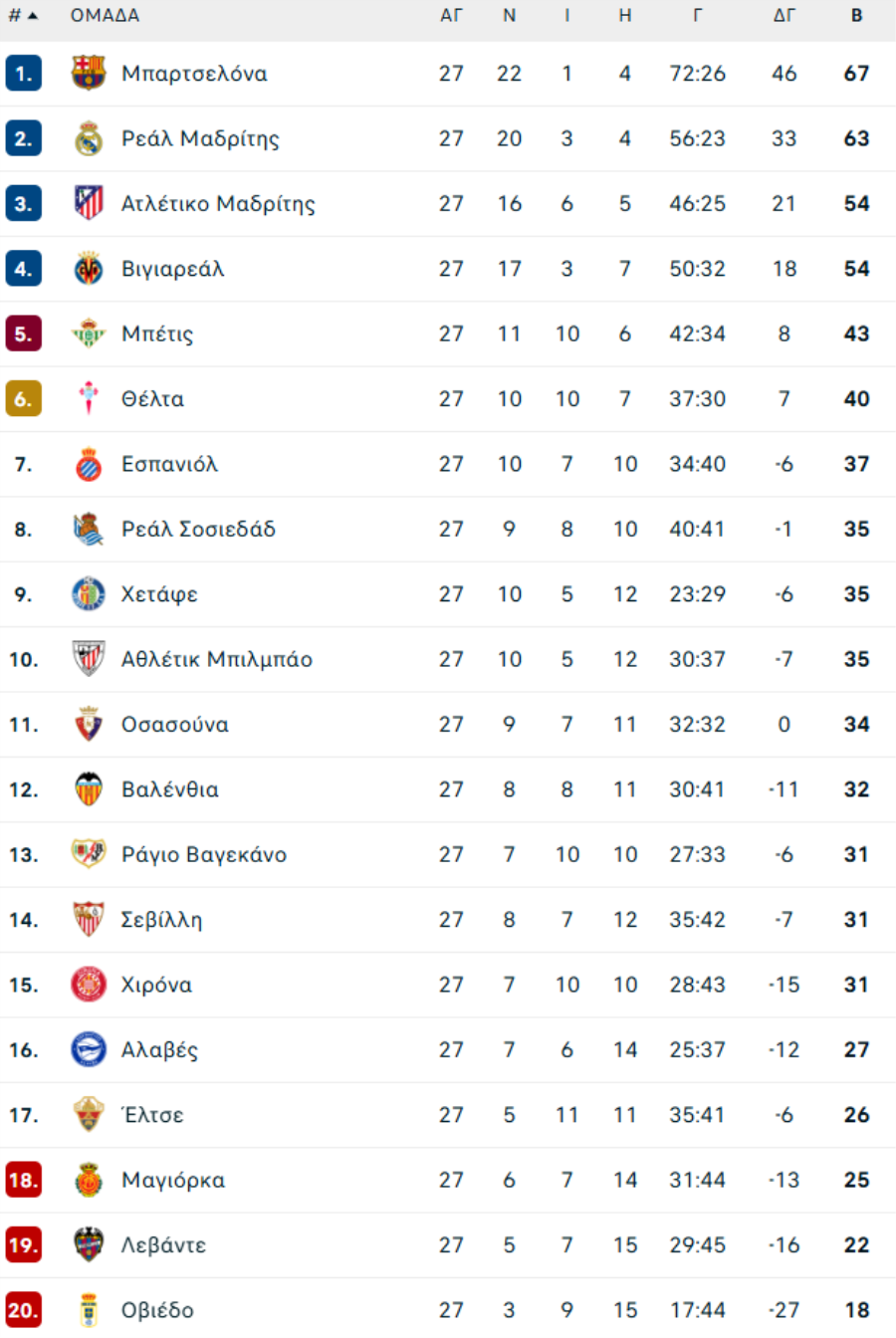
Task: Sort by wins column Ν header
Action: pyautogui.click(x=509, y=16)
